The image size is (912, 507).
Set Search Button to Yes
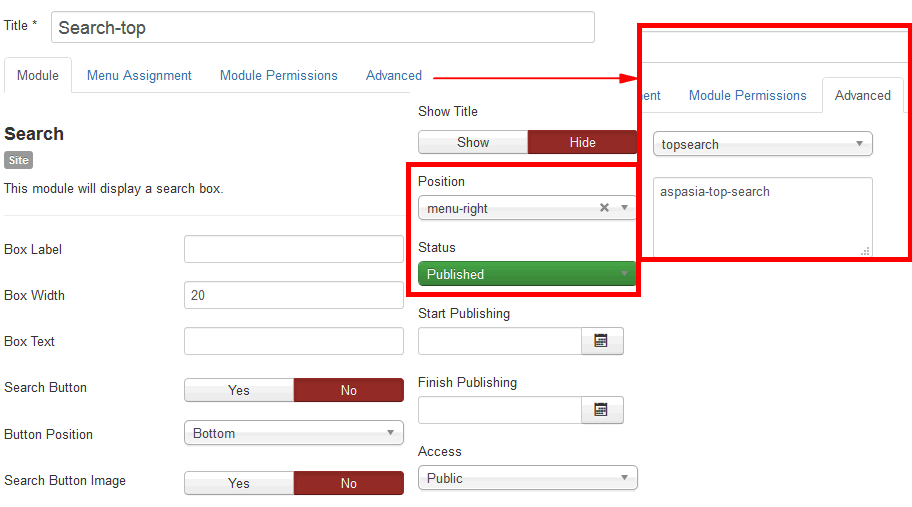[x=239, y=390]
